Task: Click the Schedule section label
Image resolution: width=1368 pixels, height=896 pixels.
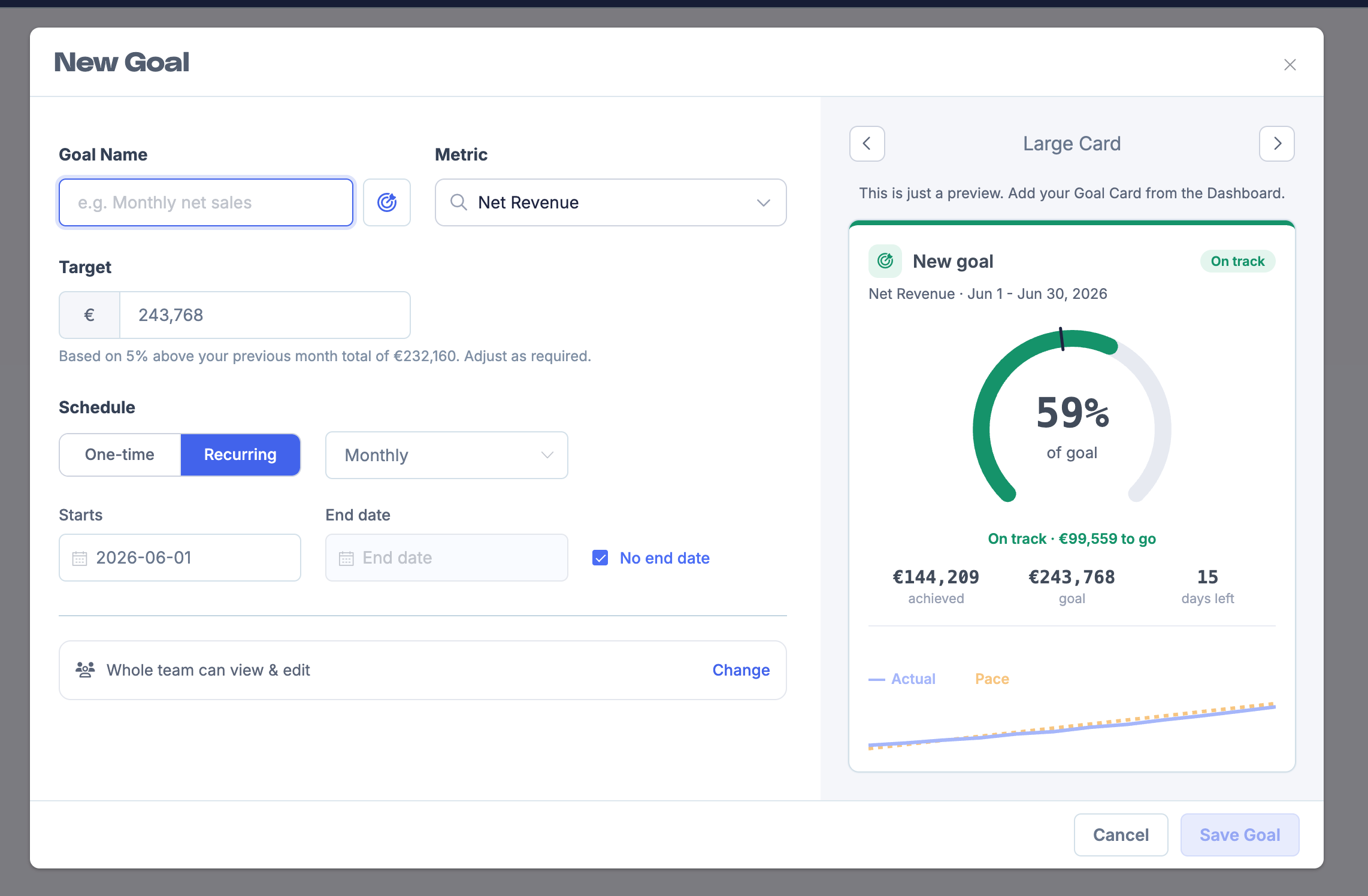Action: tap(96, 407)
